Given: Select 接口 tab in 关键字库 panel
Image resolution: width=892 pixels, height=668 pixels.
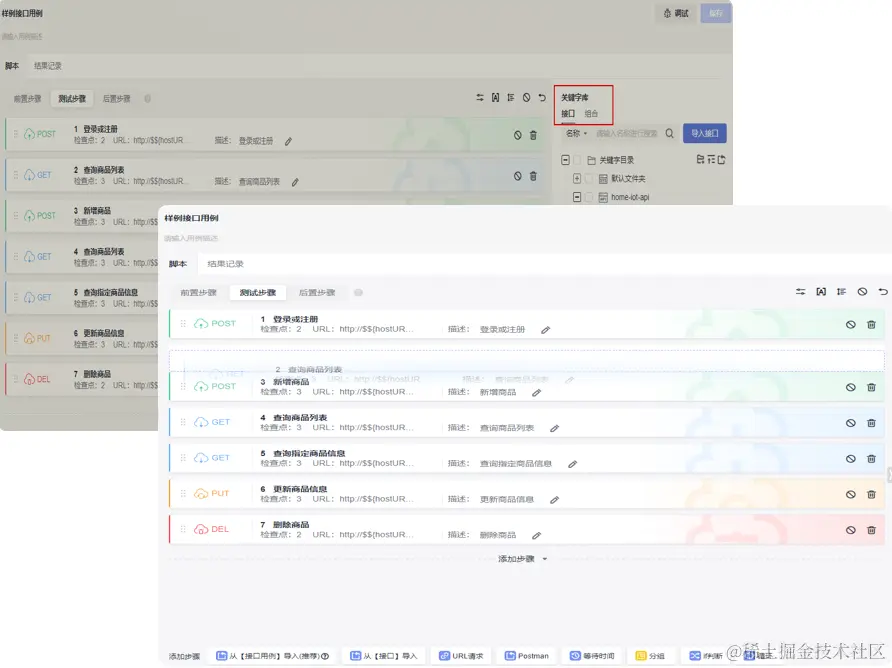Looking at the screenshot, I should pos(568,113).
